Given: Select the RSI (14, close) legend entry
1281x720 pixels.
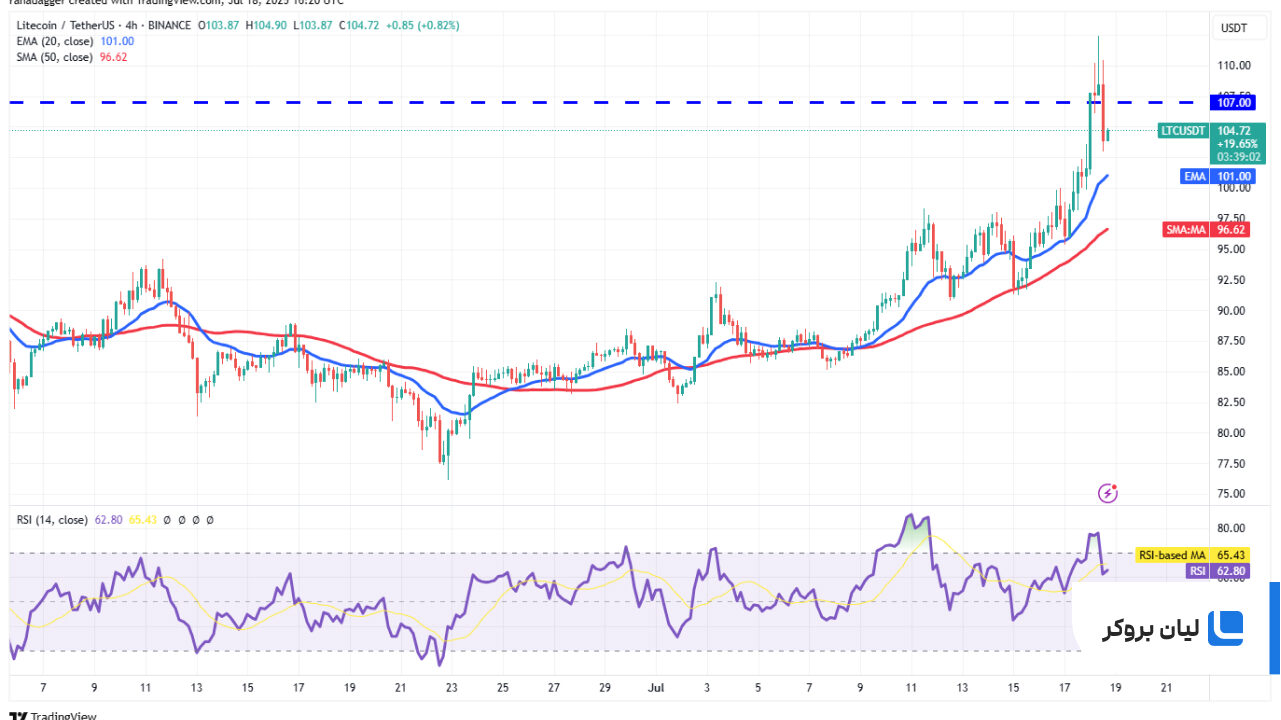Looking at the screenshot, I should click(x=52, y=520).
